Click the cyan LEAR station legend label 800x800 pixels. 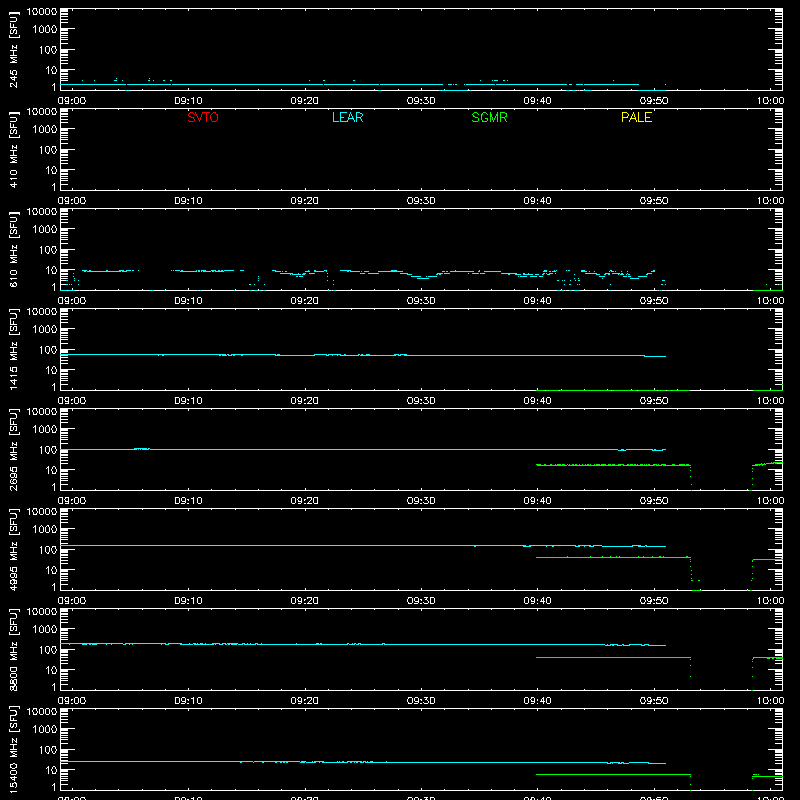click(x=347, y=117)
